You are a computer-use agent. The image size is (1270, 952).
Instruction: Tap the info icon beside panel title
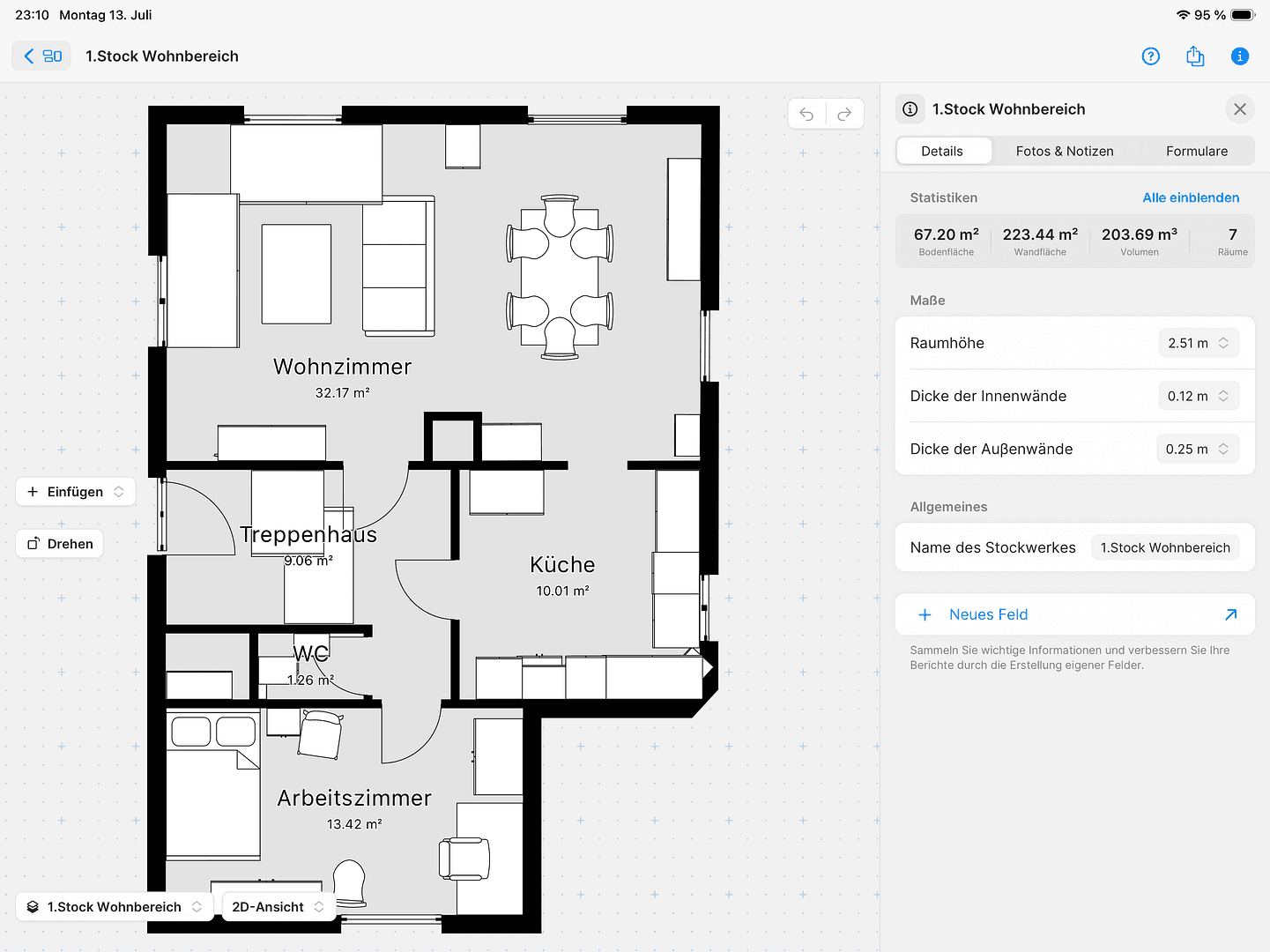(x=910, y=109)
